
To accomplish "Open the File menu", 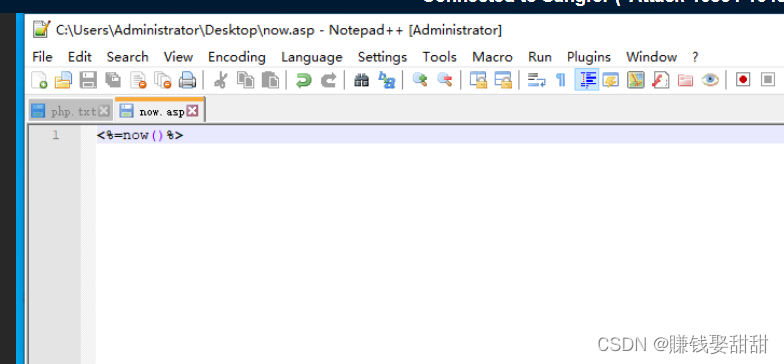I will [42, 57].
